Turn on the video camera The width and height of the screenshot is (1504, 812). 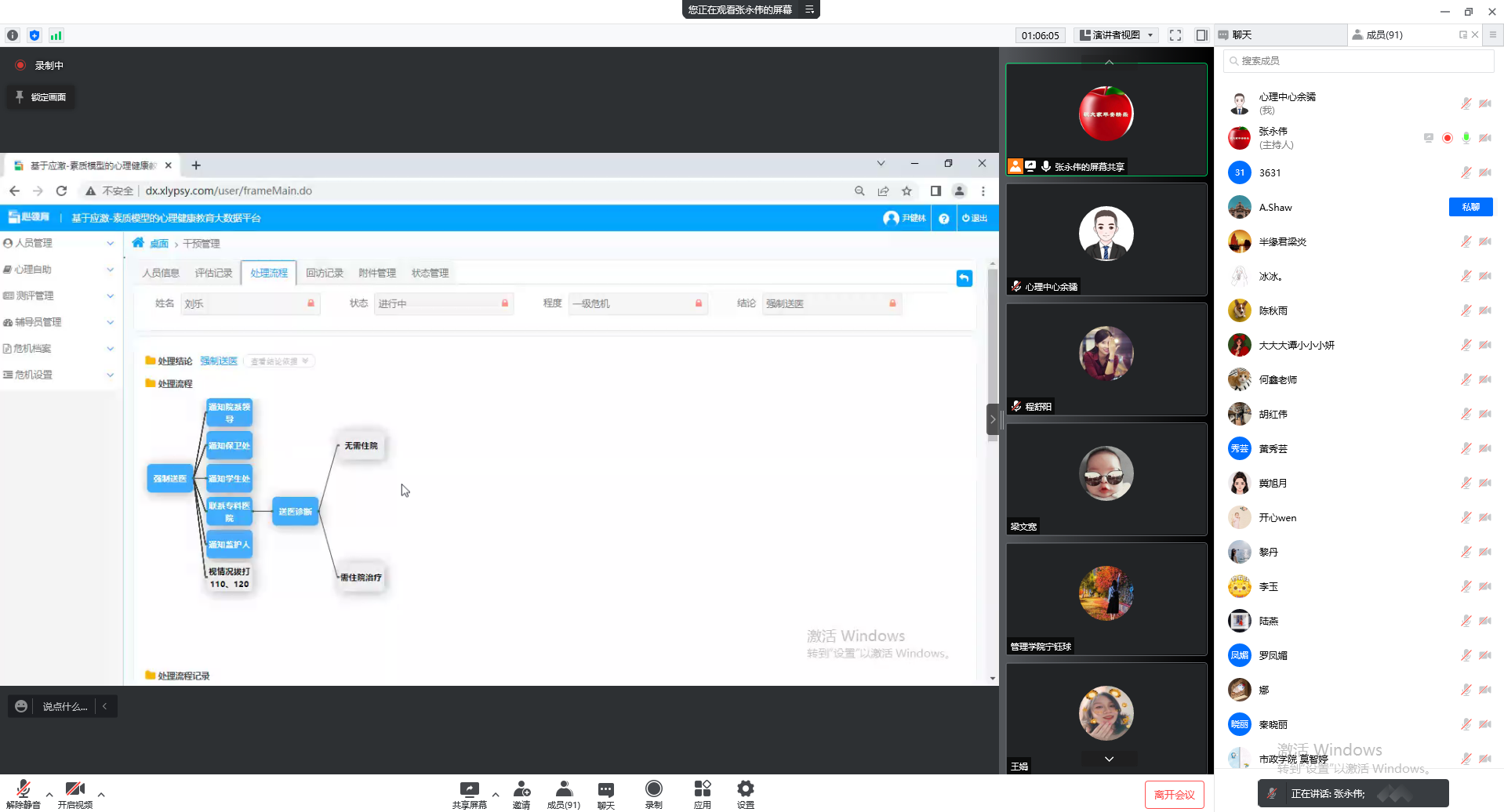coord(74,790)
